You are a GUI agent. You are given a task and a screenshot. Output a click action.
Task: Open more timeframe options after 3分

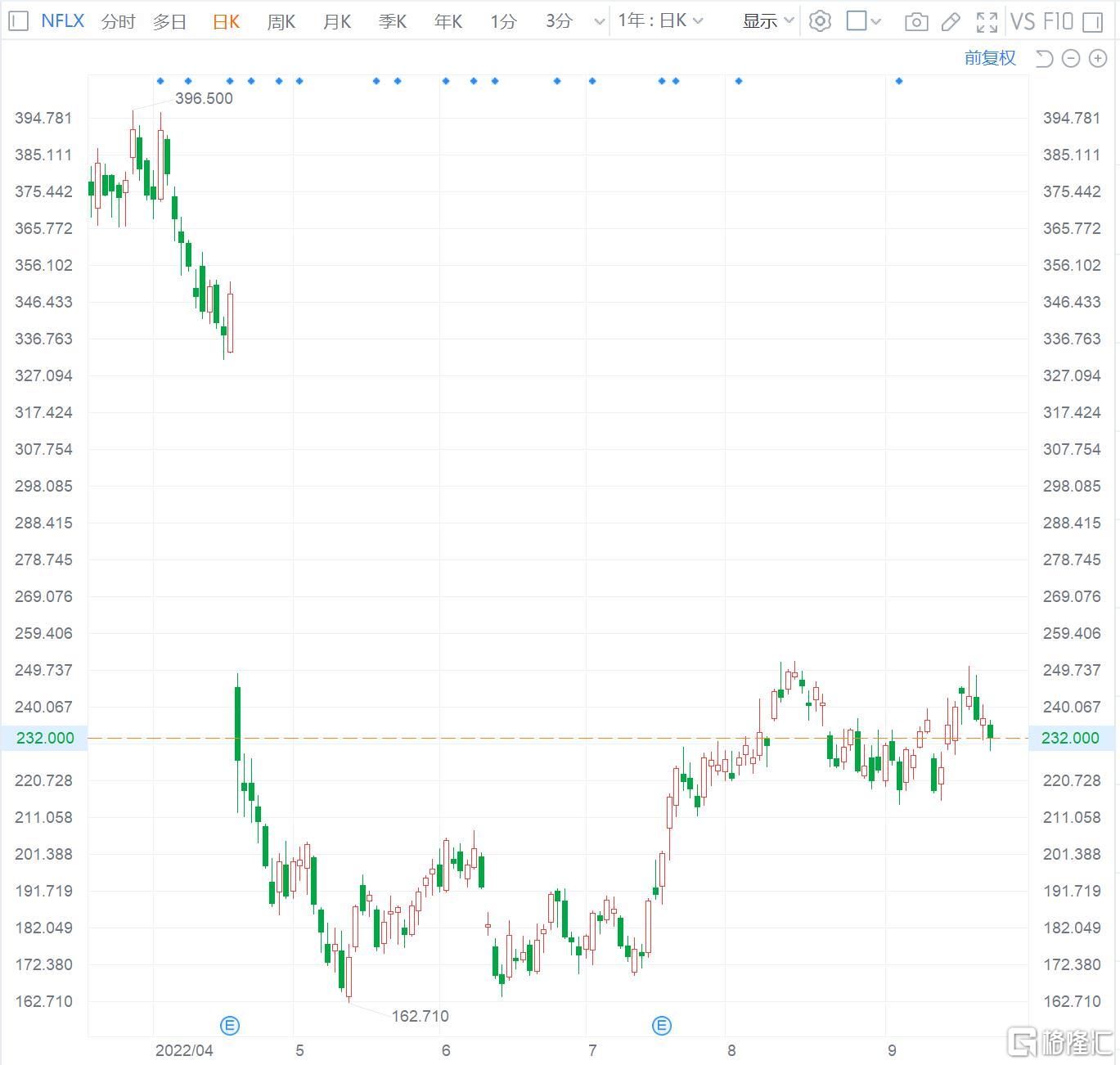[600, 22]
